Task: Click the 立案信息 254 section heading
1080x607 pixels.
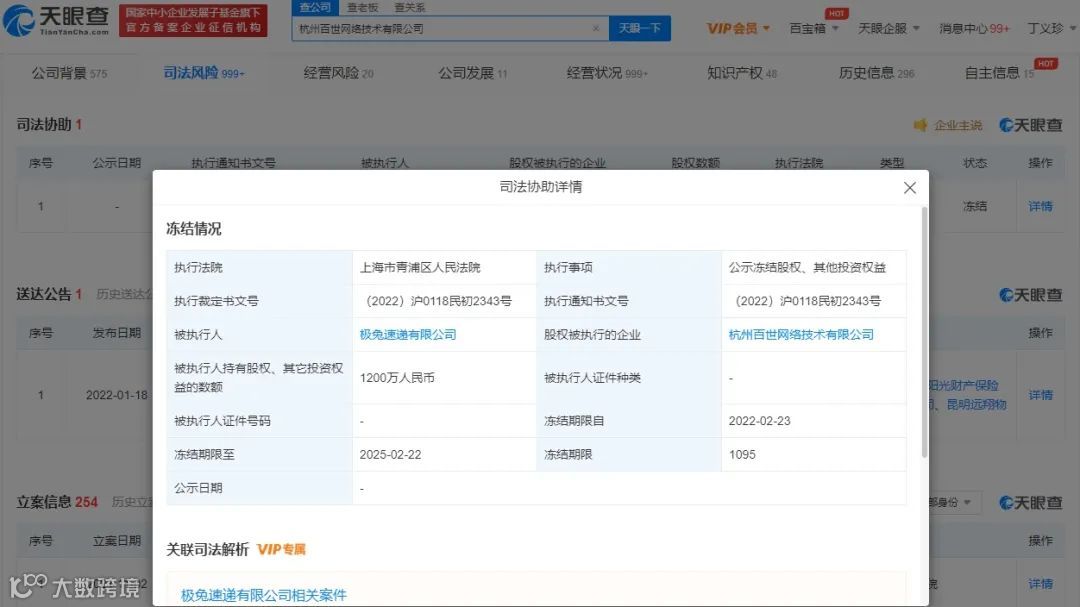Action: click(57, 502)
